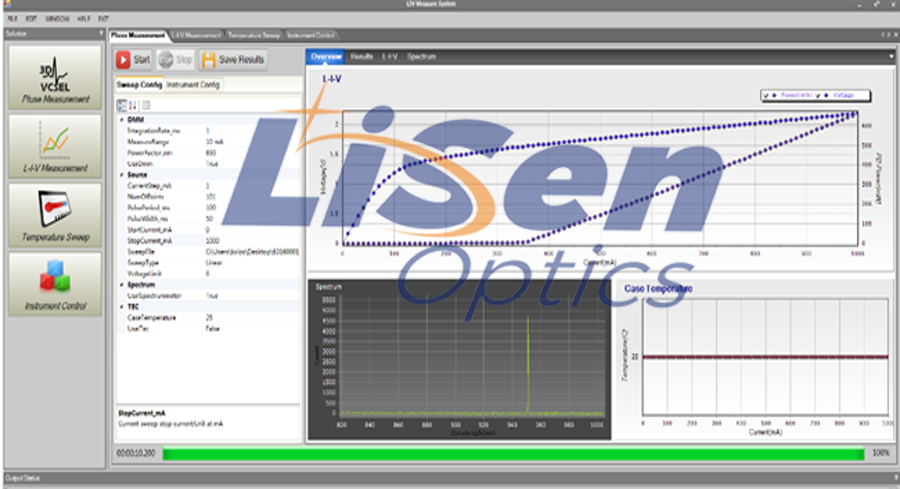The width and height of the screenshot is (900, 489).
Task: Edit the SweepFile path value
Action: coord(252,251)
